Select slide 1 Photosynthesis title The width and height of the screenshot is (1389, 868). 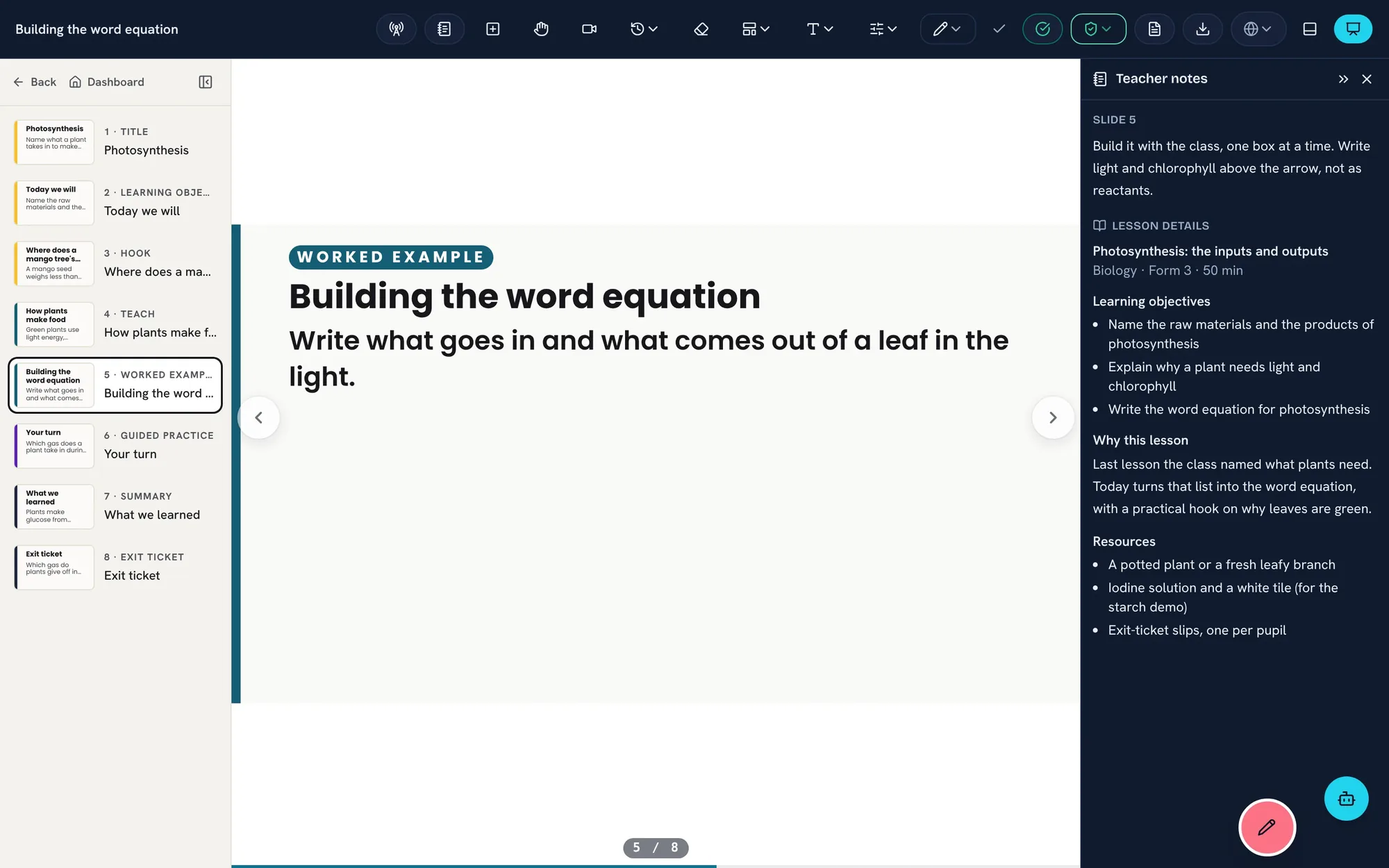(115, 142)
